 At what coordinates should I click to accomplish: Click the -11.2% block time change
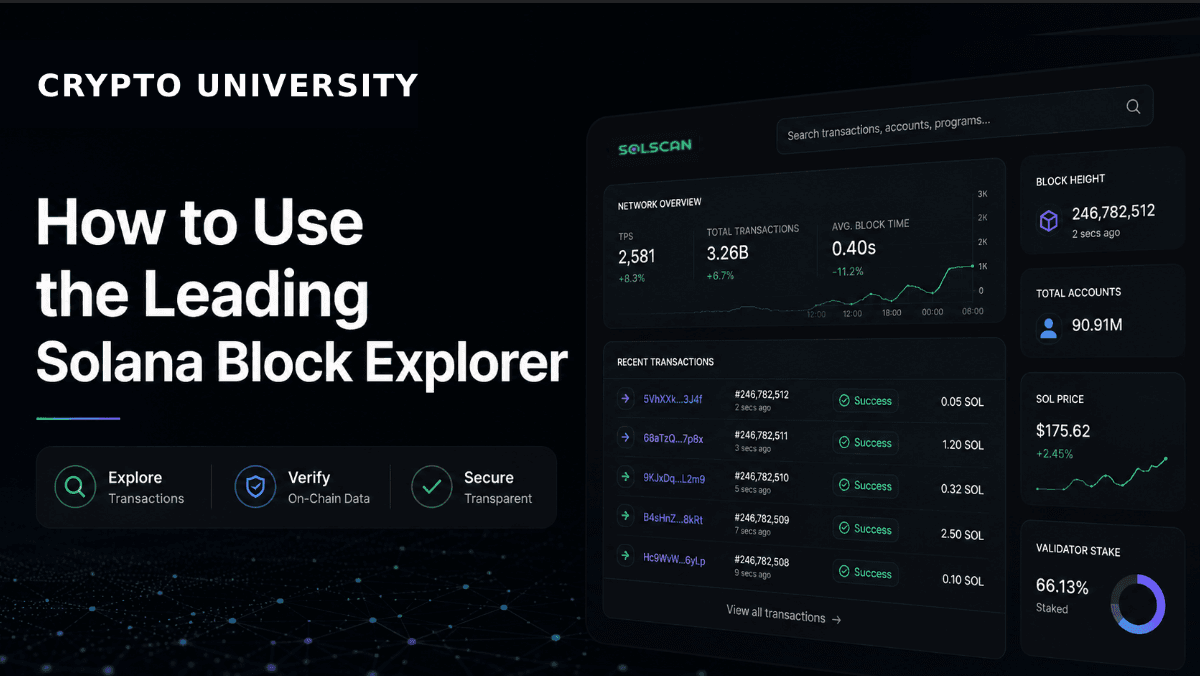pos(848,271)
